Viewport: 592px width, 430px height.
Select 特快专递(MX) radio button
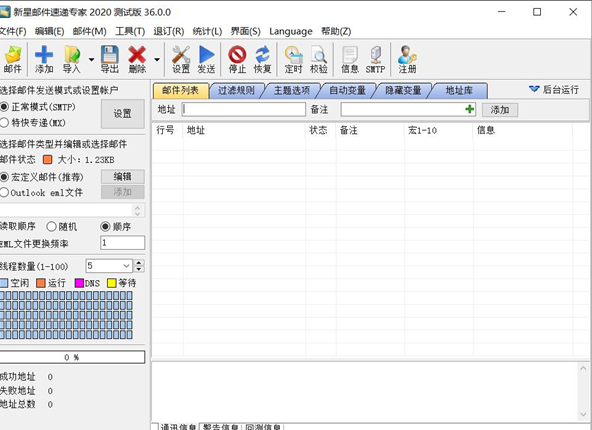pyautogui.click(x=4, y=122)
